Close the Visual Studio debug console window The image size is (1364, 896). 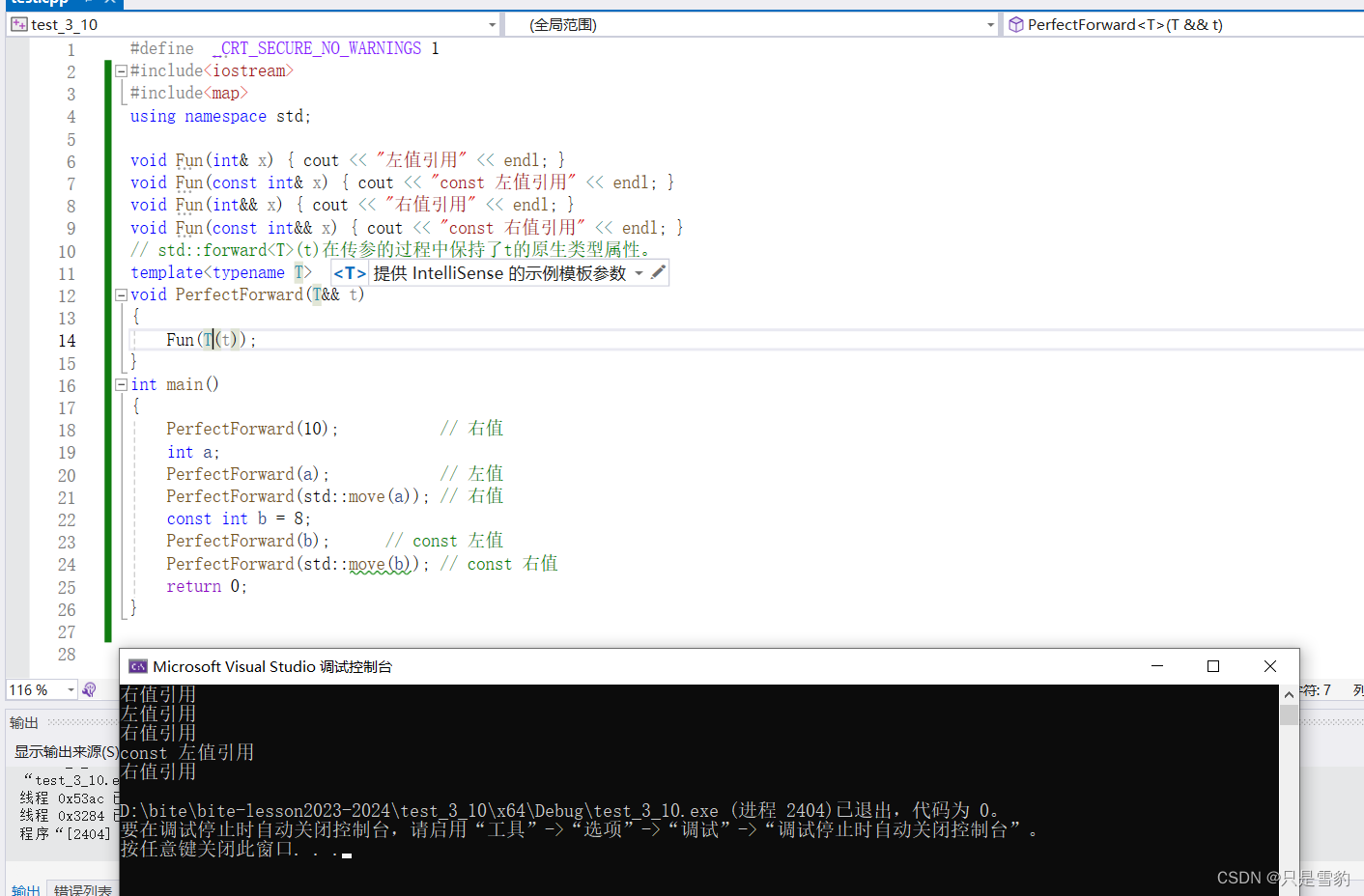coord(1270,666)
